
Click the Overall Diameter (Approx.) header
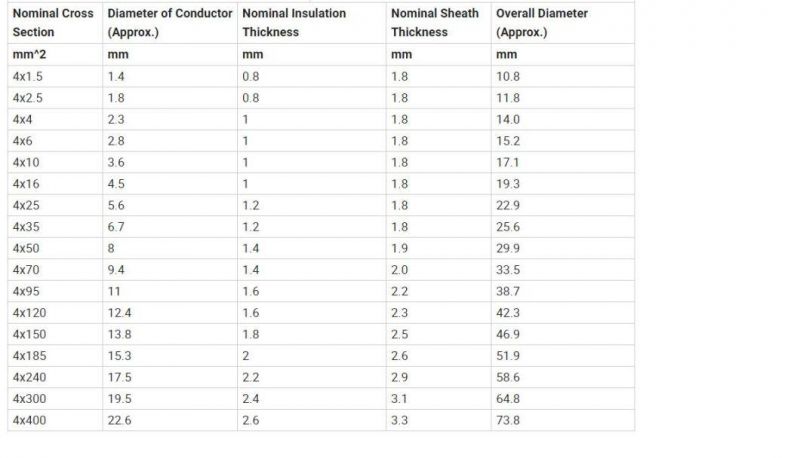pyautogui.click(x=563, y=22)
